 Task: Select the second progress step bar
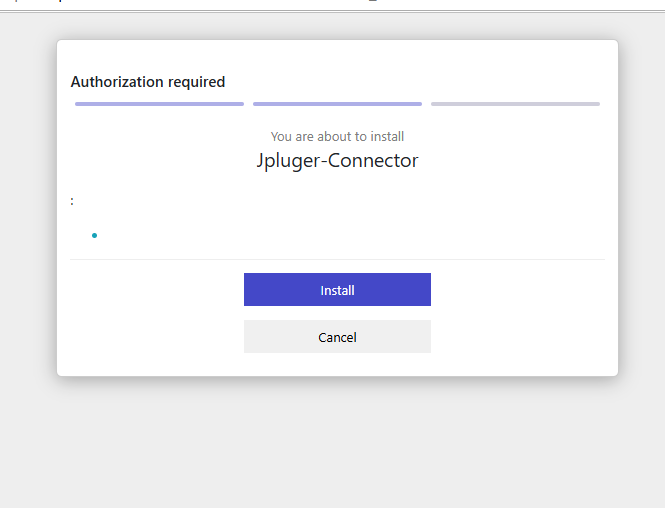337,104
